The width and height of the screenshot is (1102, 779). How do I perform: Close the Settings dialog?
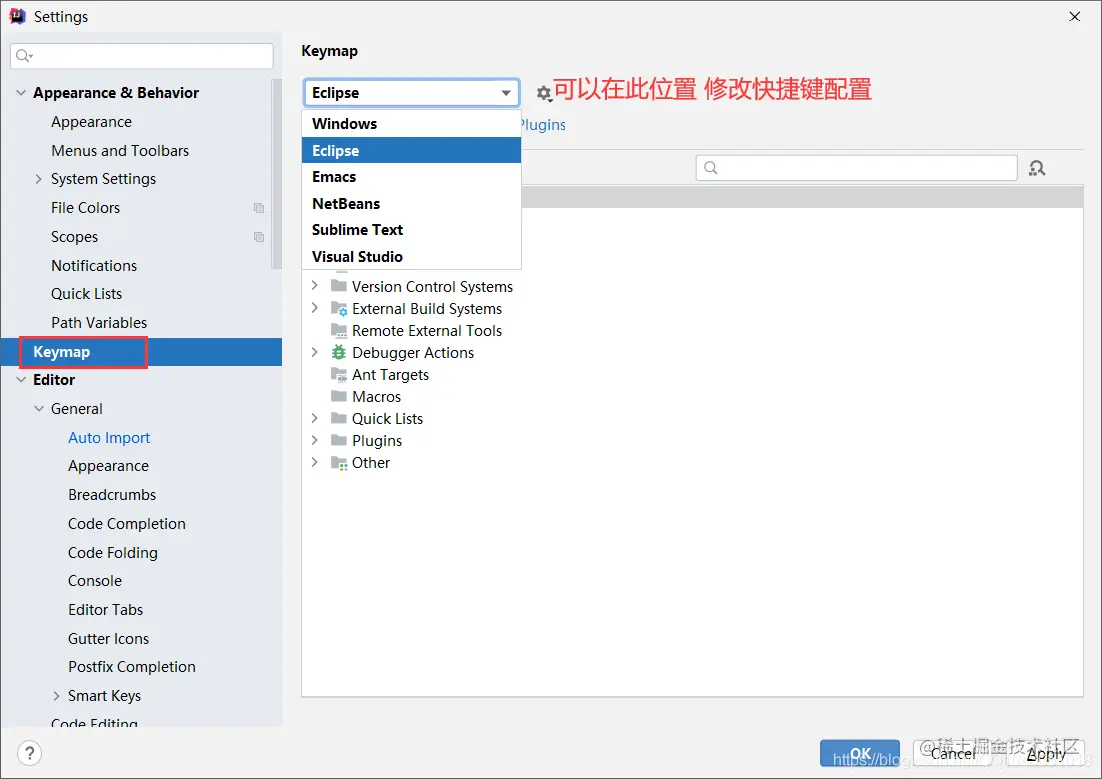click(x=1075, y=16)
